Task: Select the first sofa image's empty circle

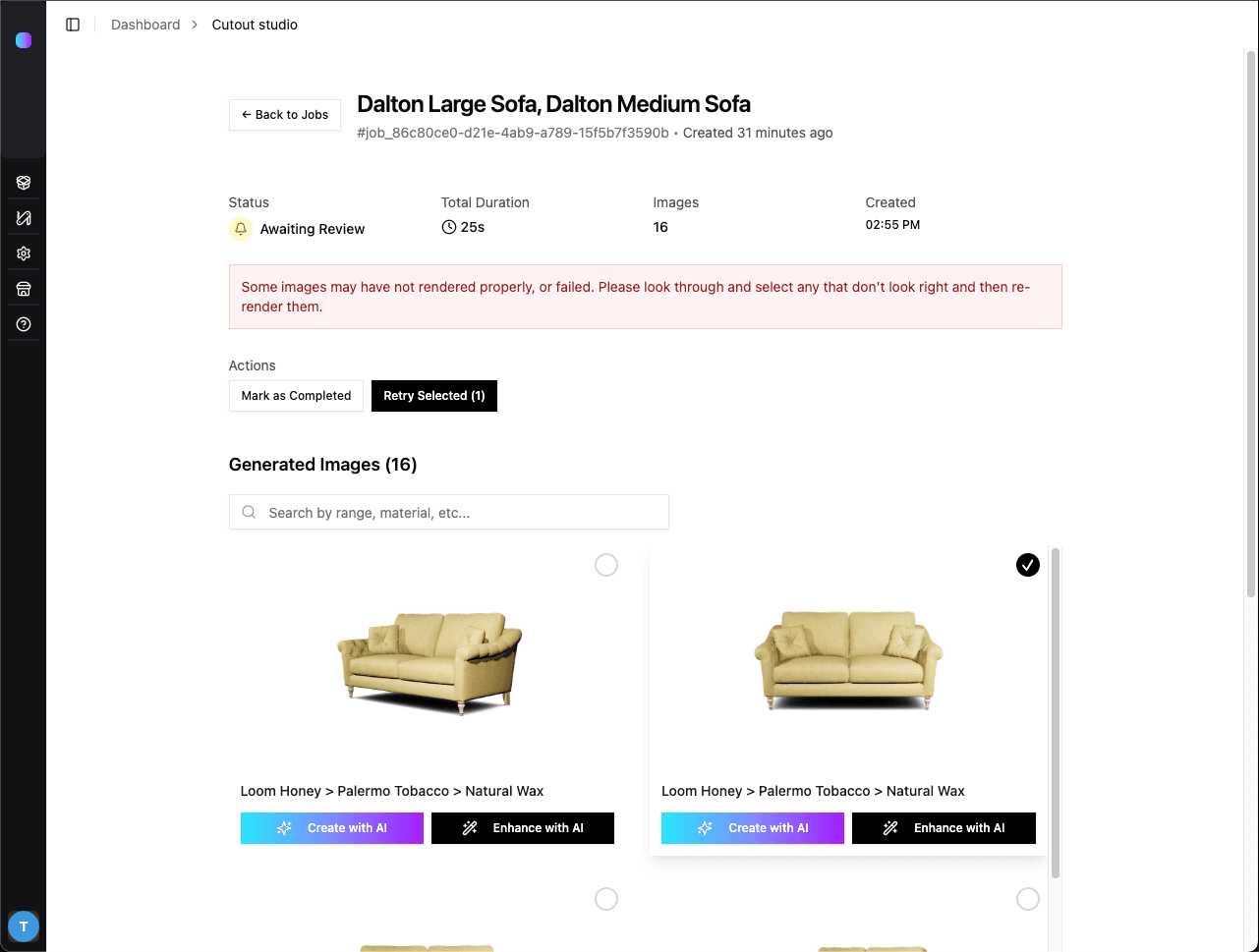Action: coord(606,565)
